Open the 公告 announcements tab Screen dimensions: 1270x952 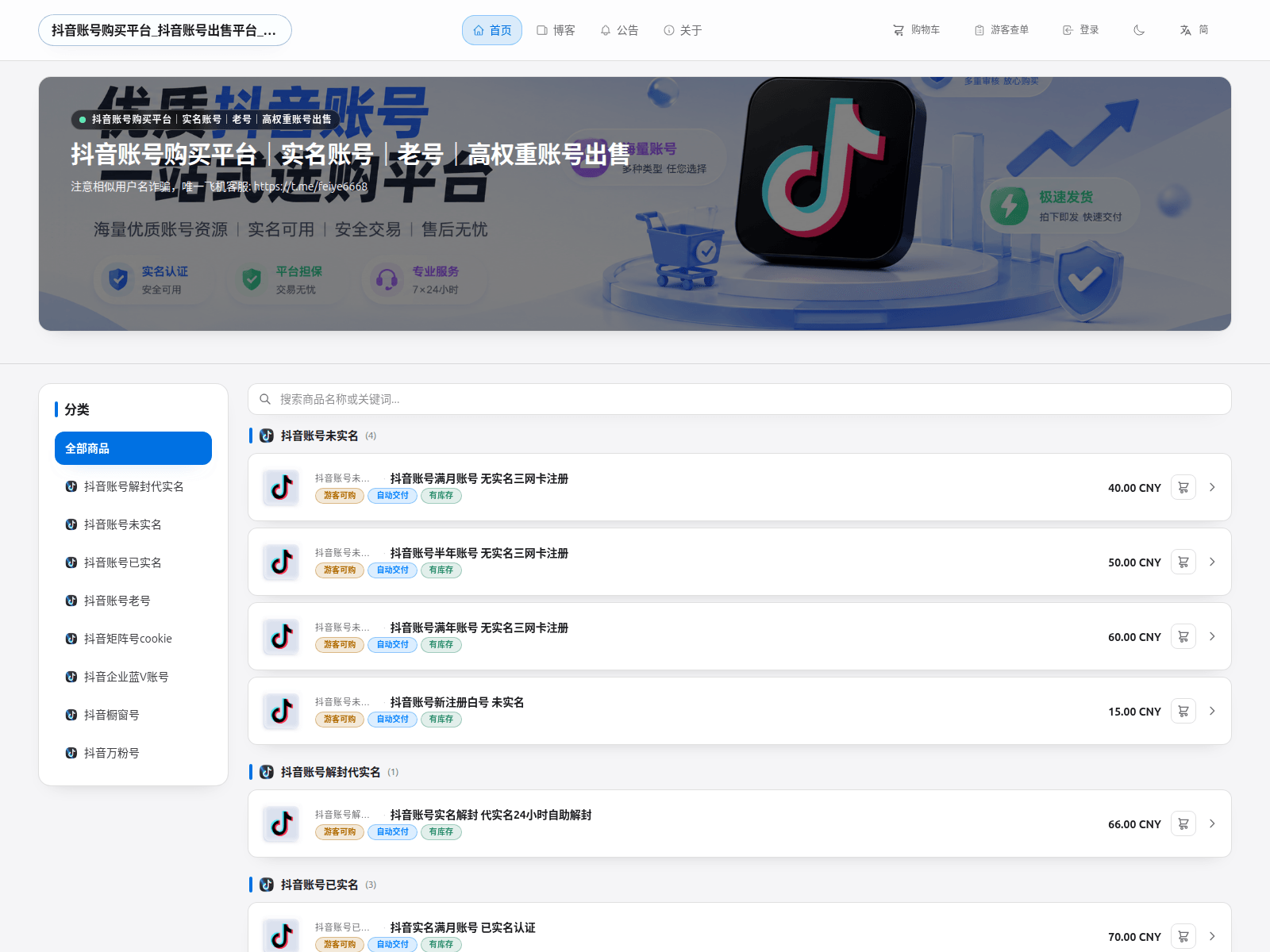point(619,30)
